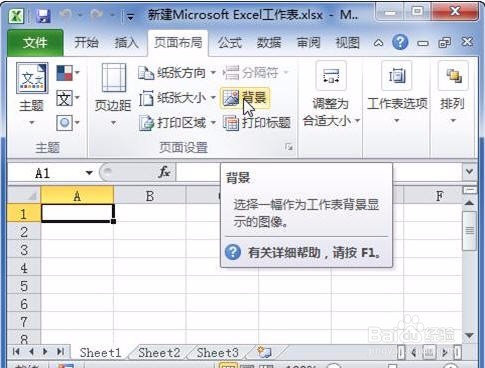Click the Insert Worksheet icon

265,352
